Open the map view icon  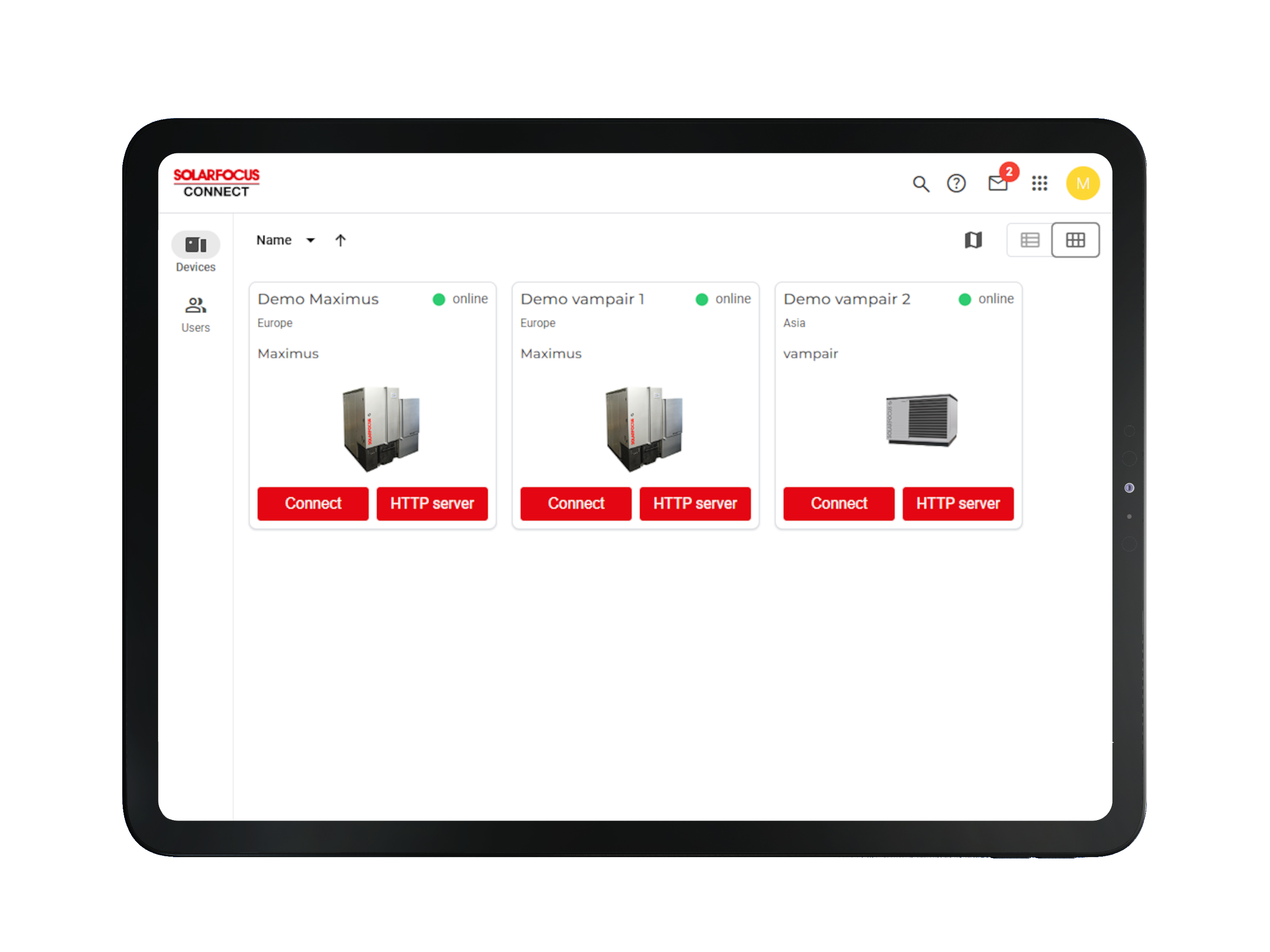(x=973, y=240)
